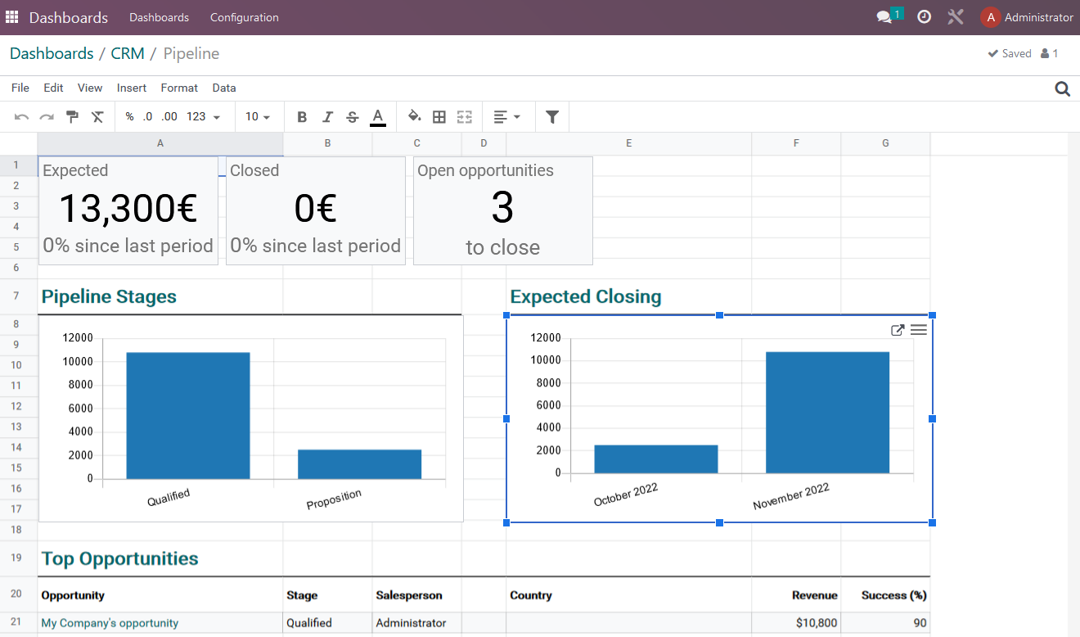The image size is (1080, 637).
Task: Open the borders icon
Action: tap(439, 117)
